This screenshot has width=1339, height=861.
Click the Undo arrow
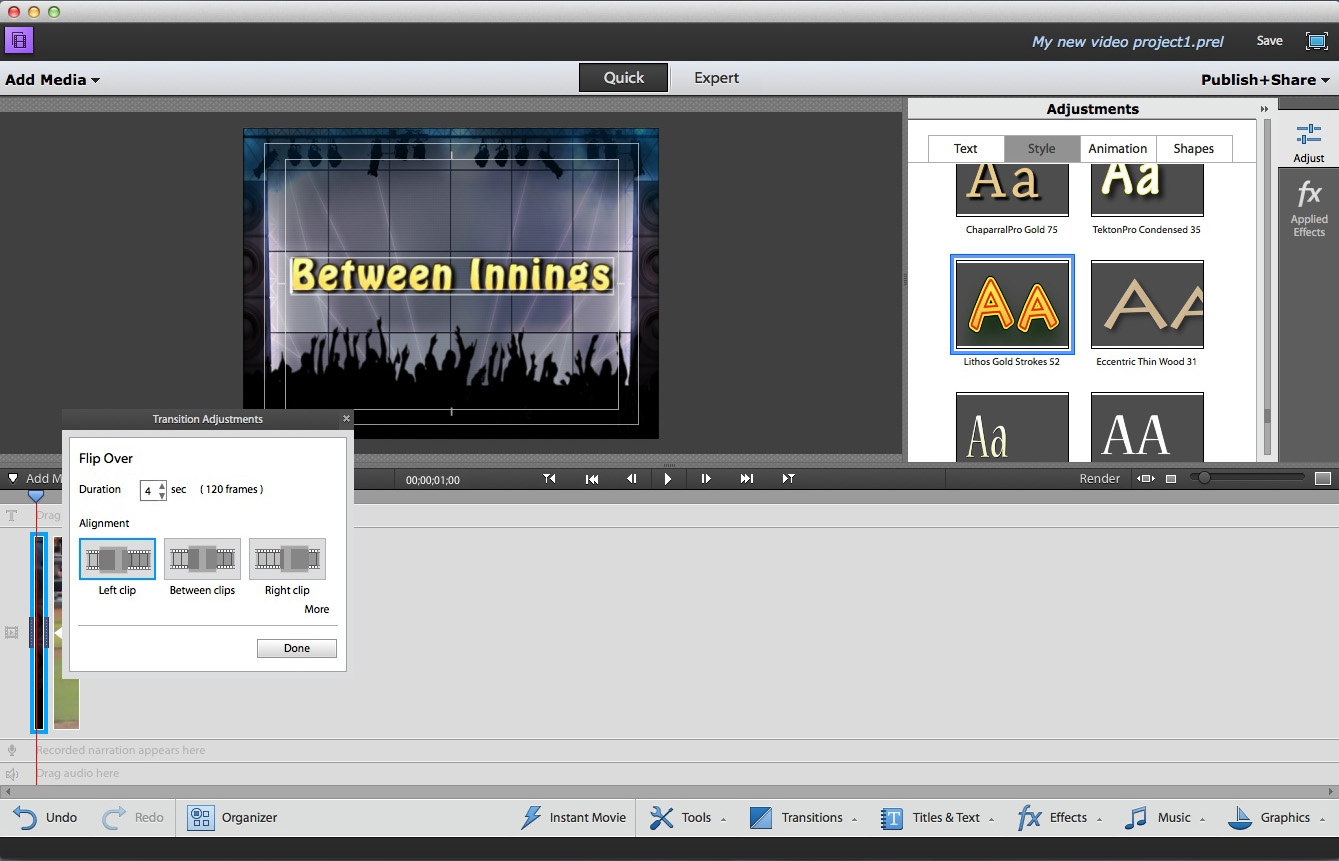tap(25, 817)
